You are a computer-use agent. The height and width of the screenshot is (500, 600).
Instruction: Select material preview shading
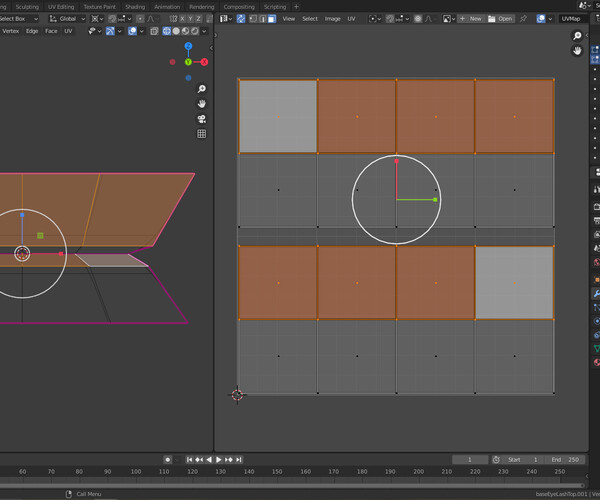[186, 31]
